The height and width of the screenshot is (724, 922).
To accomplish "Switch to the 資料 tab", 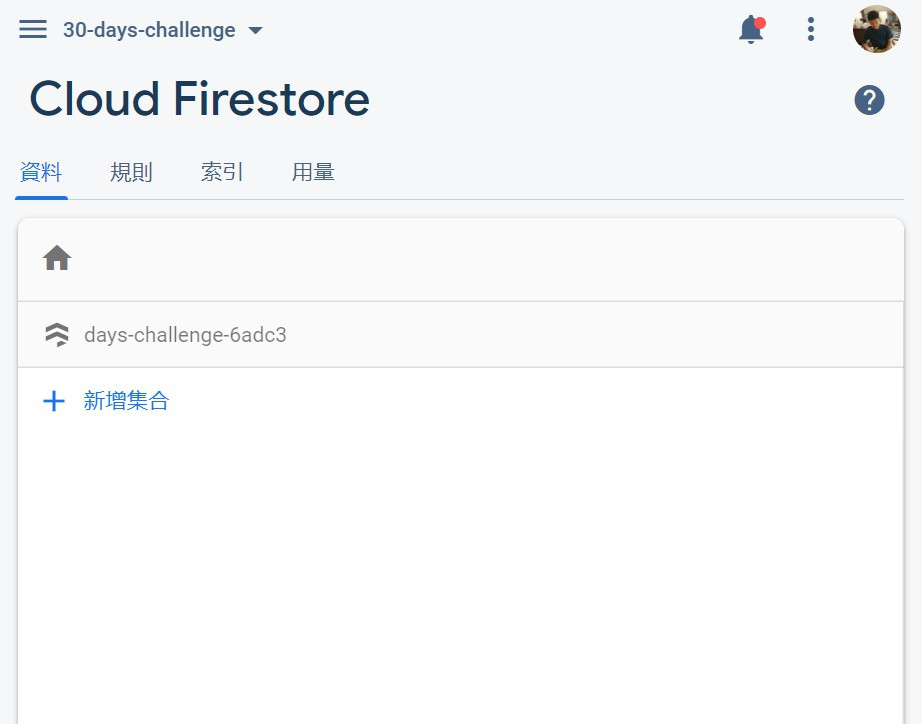I will tap(41, 172).
